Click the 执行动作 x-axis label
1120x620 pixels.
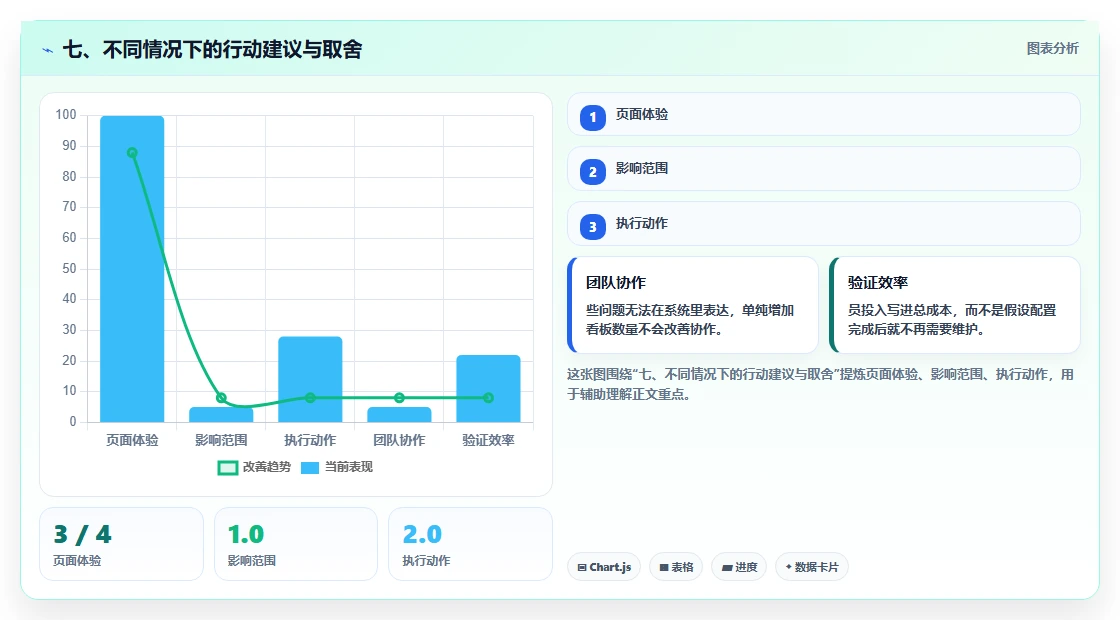(x=310, y=441)
